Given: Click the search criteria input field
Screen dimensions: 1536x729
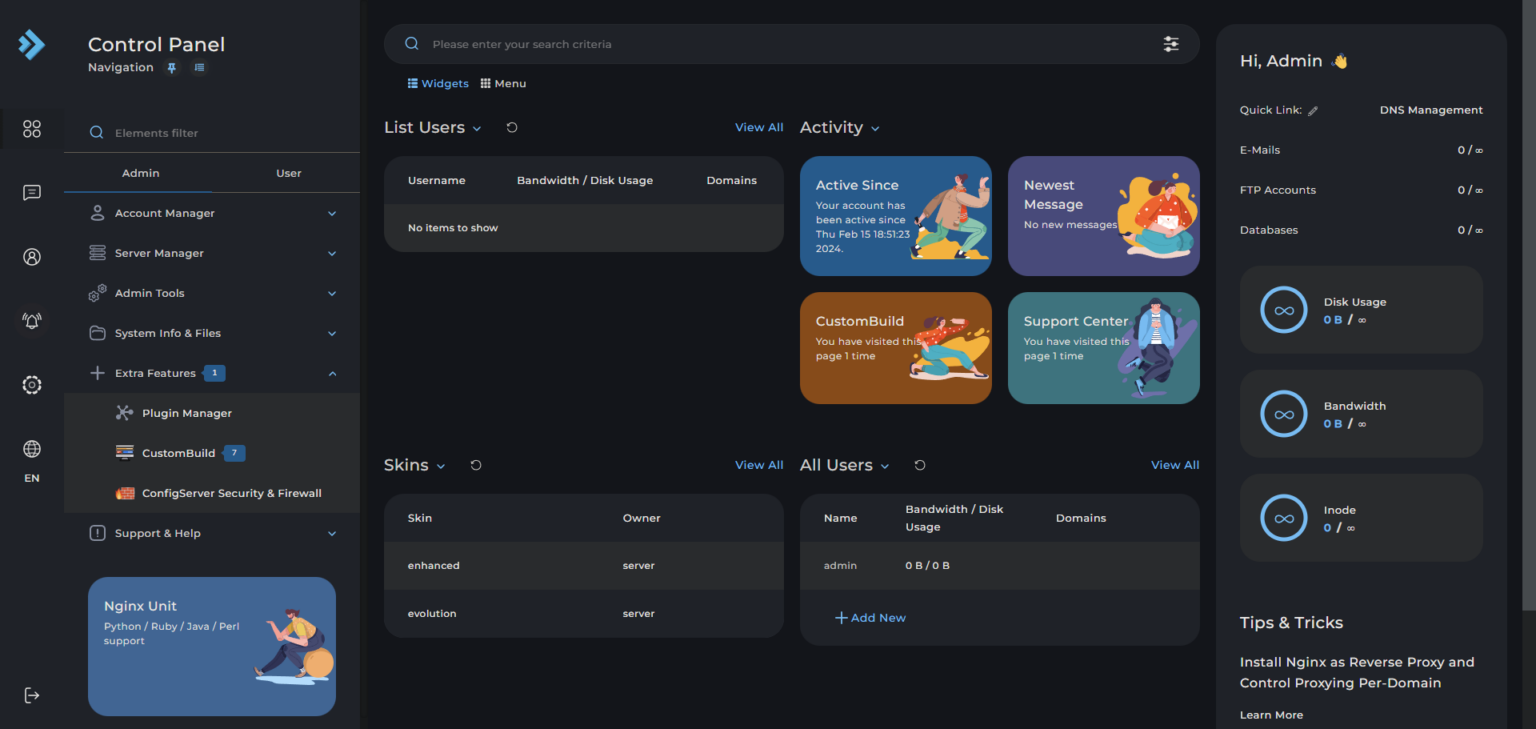Looking at the screenshot, I should click(780, 44).
